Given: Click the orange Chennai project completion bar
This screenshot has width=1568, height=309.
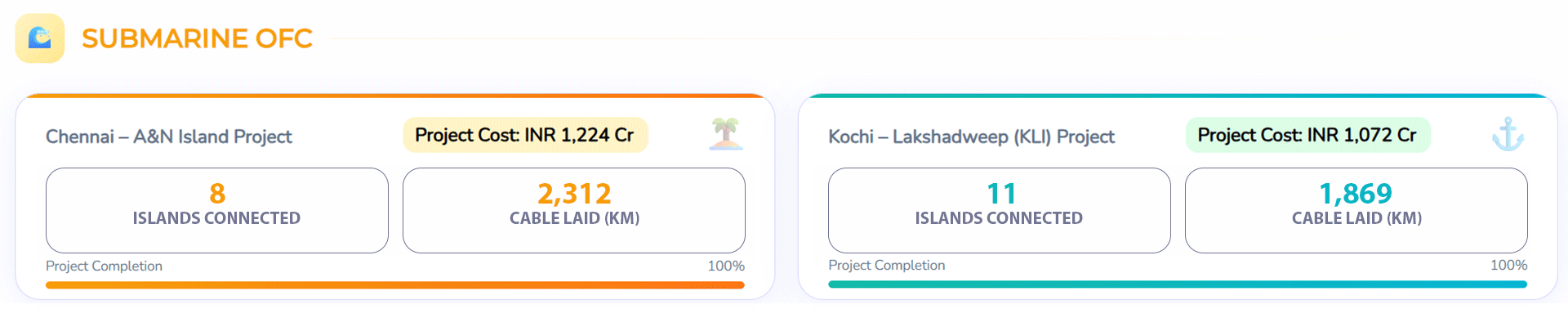Looking at the screenshot, I should 395,285.
